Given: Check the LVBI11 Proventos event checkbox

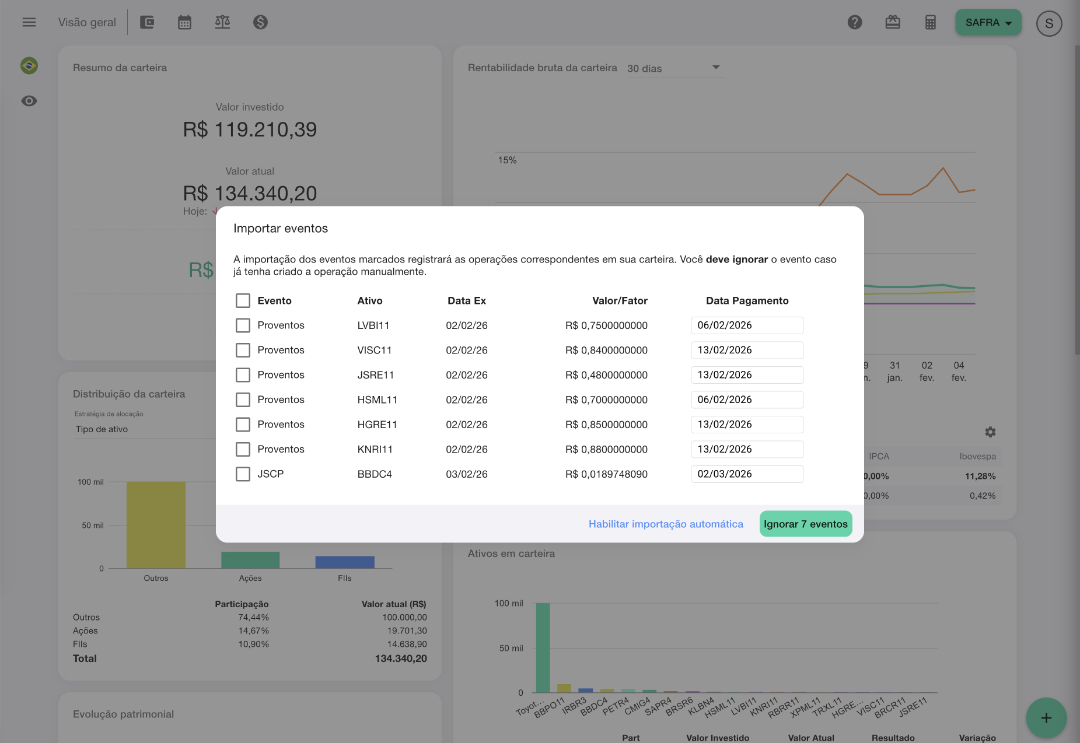Looking at the screenshot, I should tap(242, 325).
